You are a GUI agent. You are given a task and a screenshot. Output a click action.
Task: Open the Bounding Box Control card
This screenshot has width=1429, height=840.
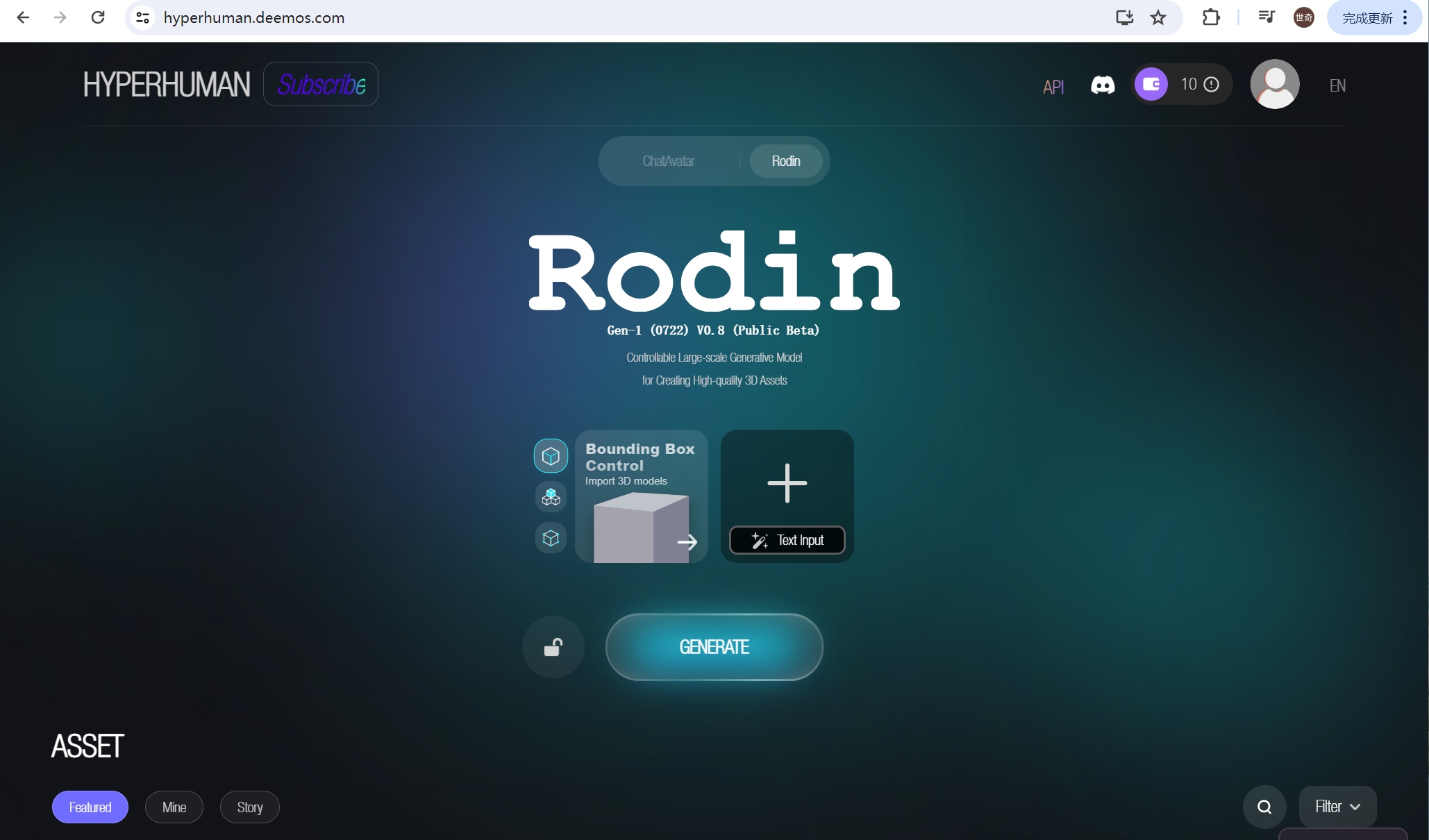pos(642,496)
